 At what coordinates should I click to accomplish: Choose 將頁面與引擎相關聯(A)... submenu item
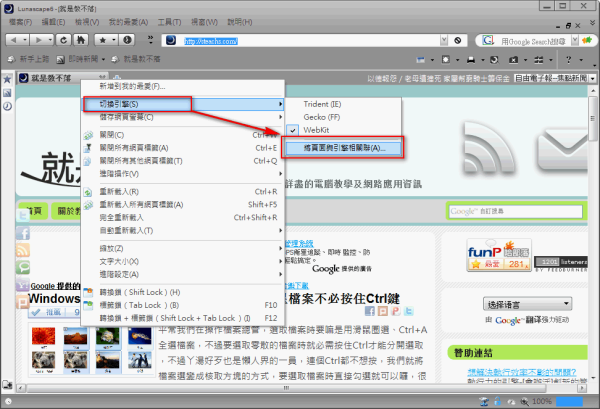point(343,148)
